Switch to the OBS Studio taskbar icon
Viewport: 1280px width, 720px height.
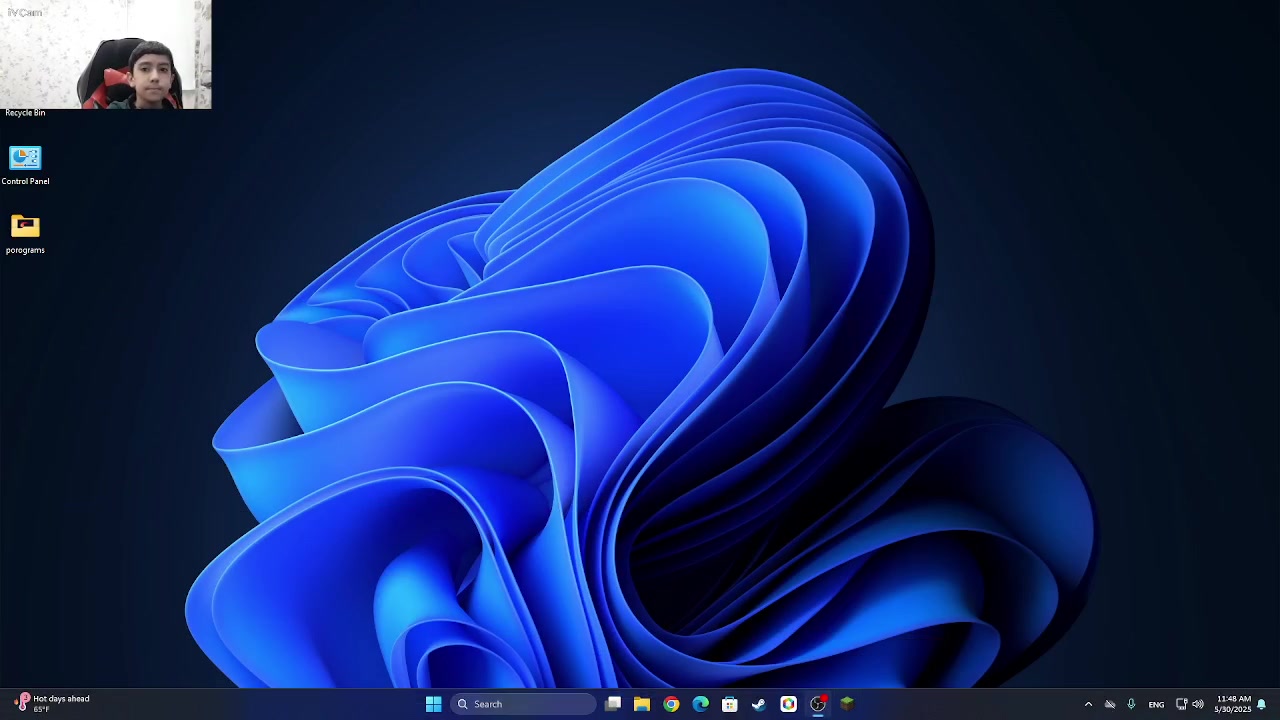tap(818, 704)
